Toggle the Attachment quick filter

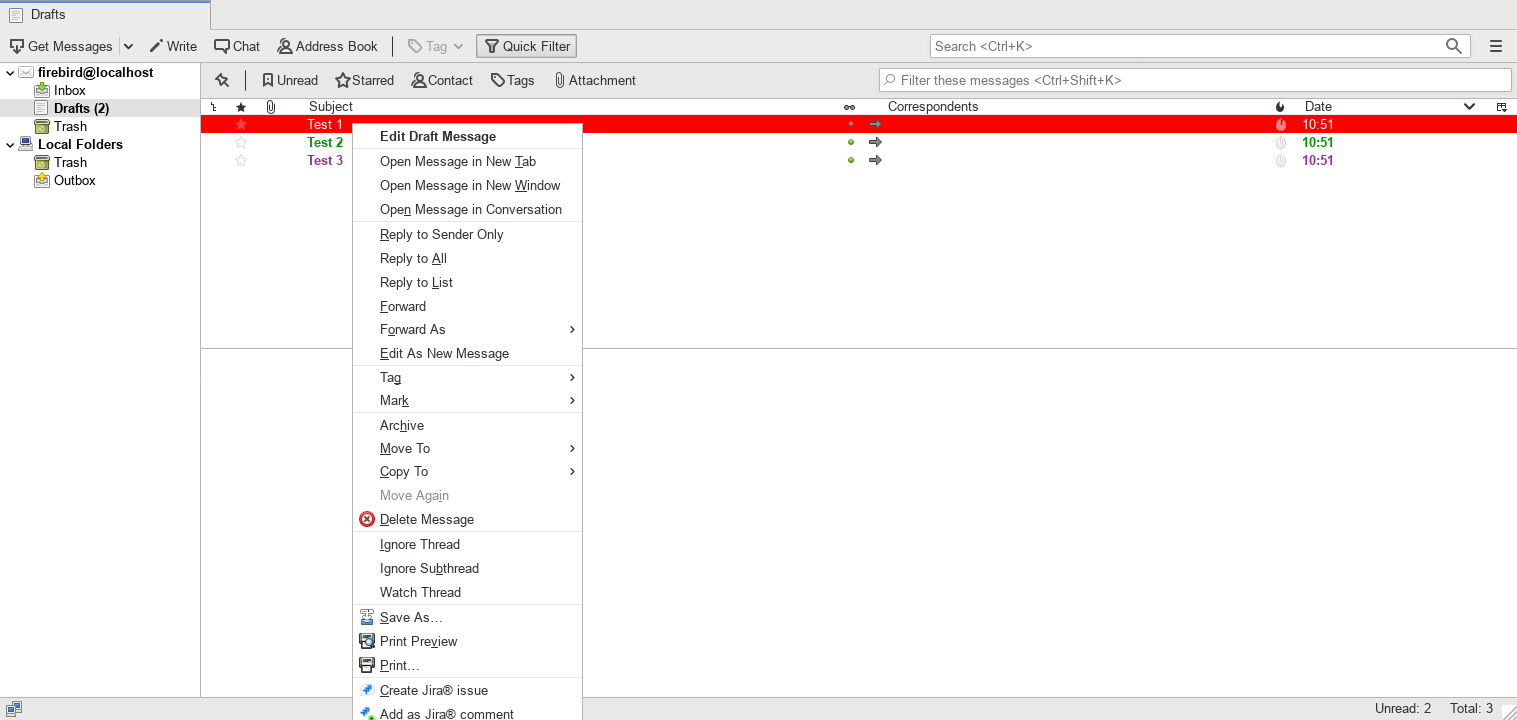coord(594,80)
